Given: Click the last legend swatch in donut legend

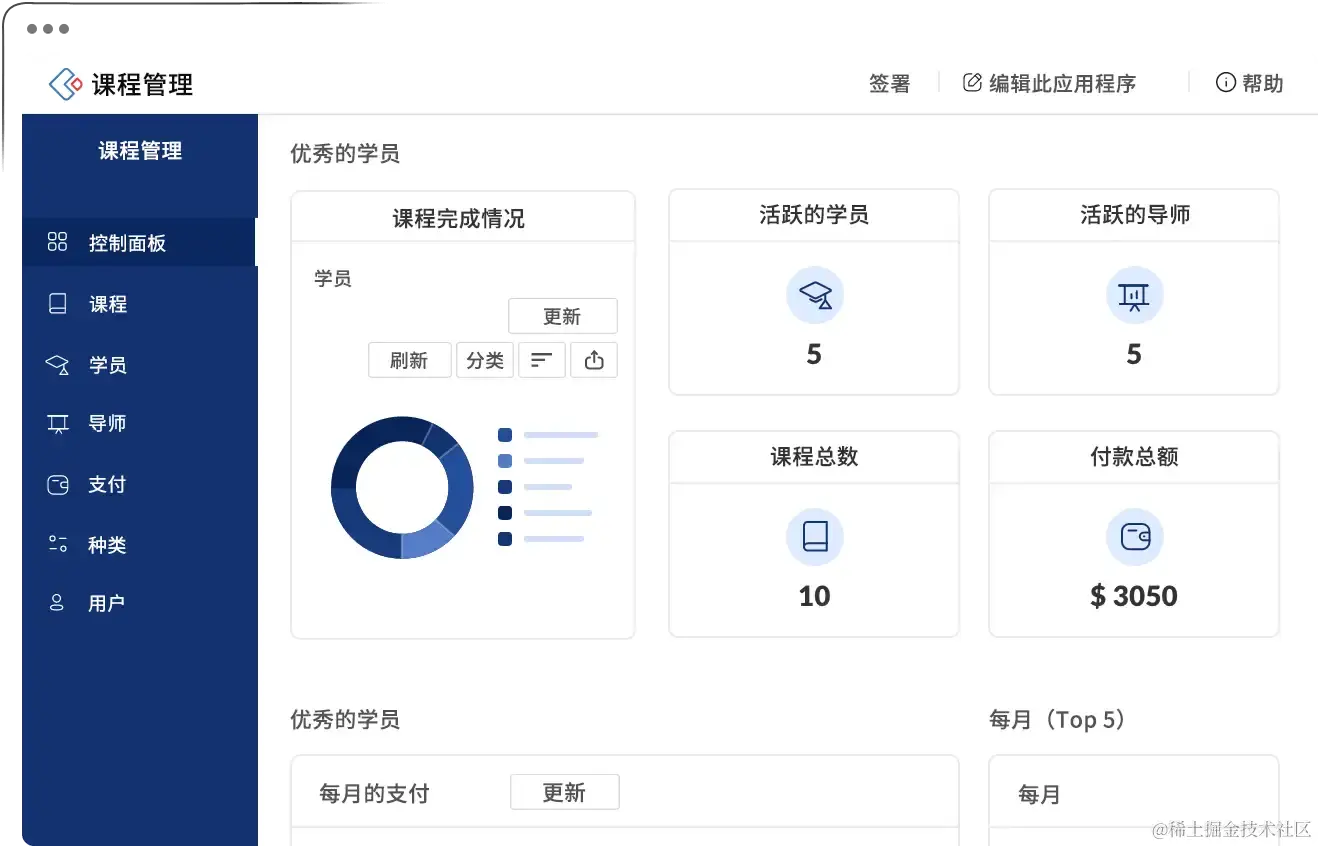Looking at the screenshot, I should pyautogui.click(x=505, y=539).
